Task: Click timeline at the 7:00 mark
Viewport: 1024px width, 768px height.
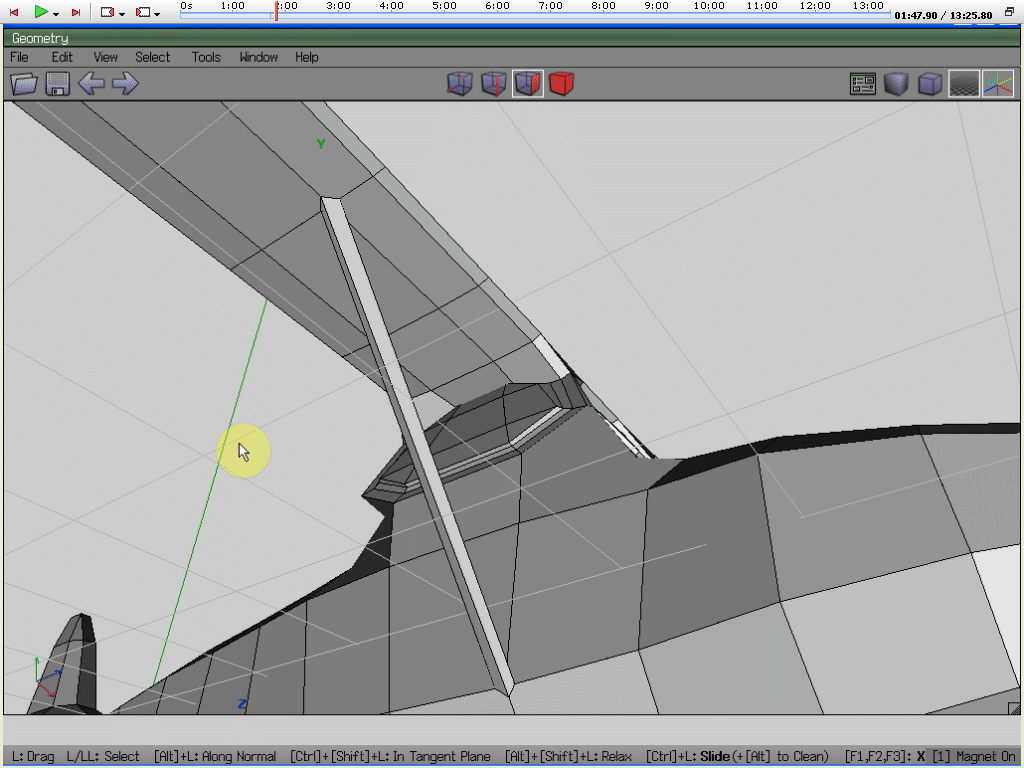Action: 550,15
